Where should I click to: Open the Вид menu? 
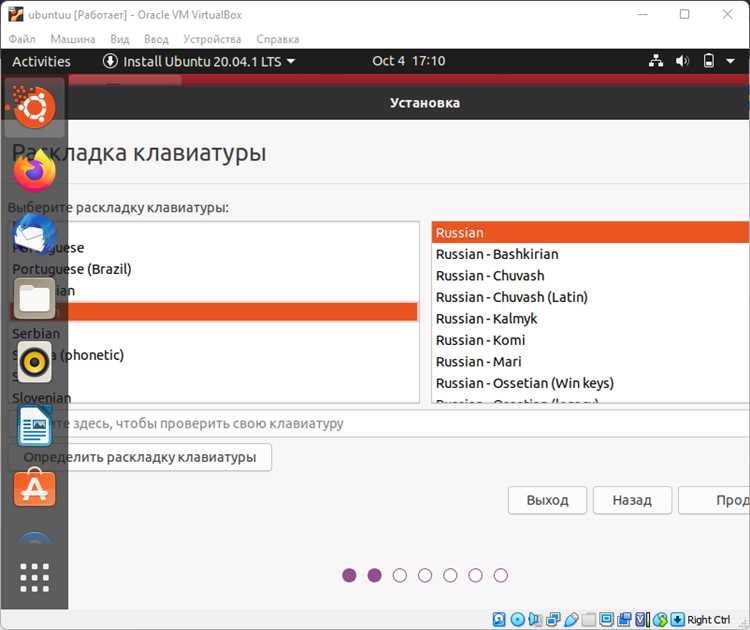point(120,39)
